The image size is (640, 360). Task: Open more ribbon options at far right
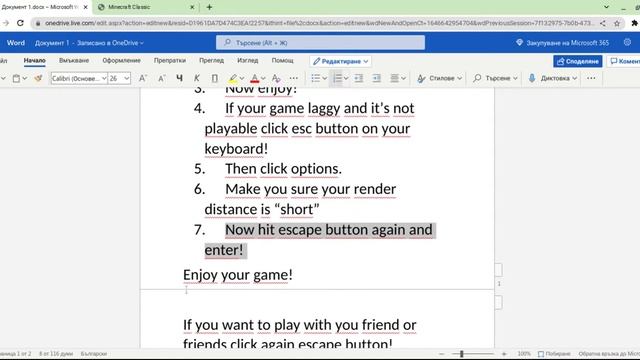(591, 78)
